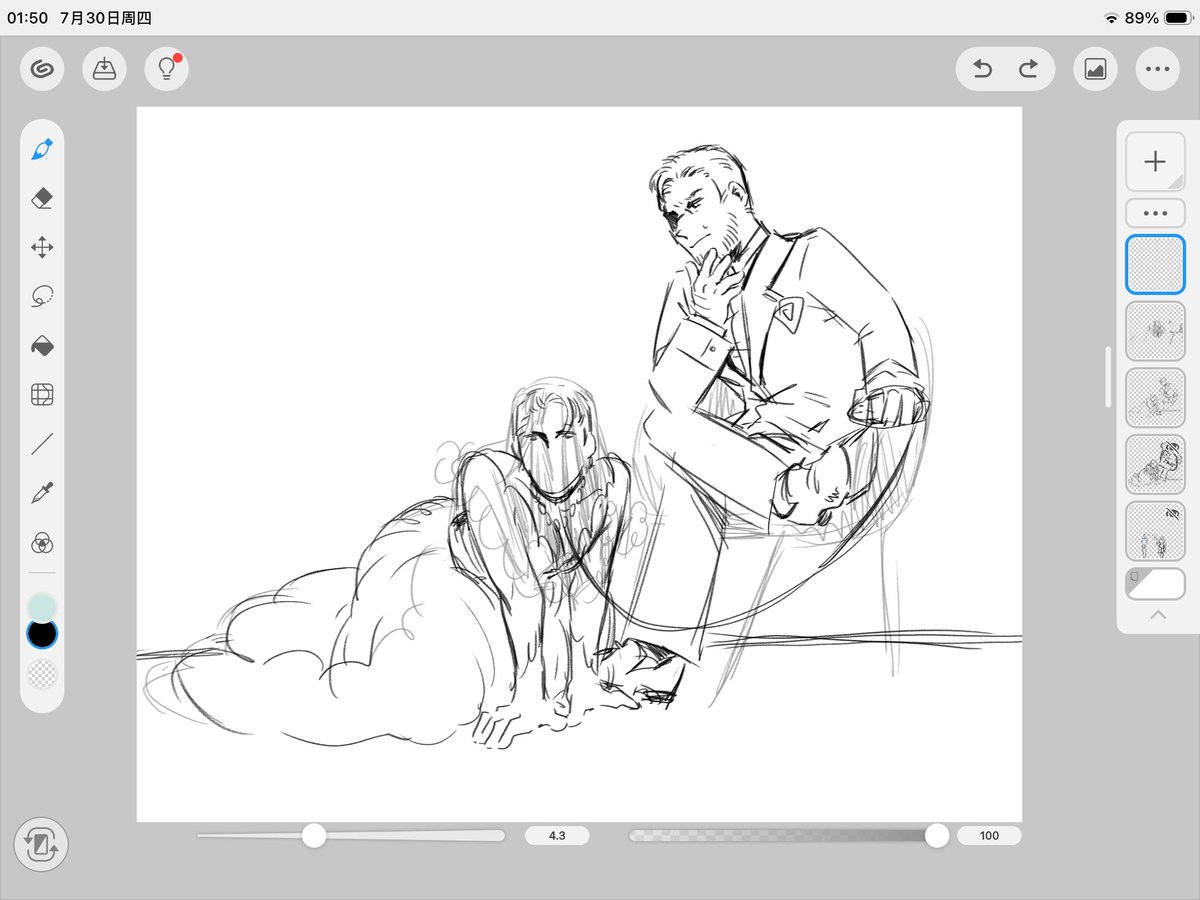This screenshot has width=1200, height=900.
Task: Open the layer options three-dot button
Action: [1155, 213]
